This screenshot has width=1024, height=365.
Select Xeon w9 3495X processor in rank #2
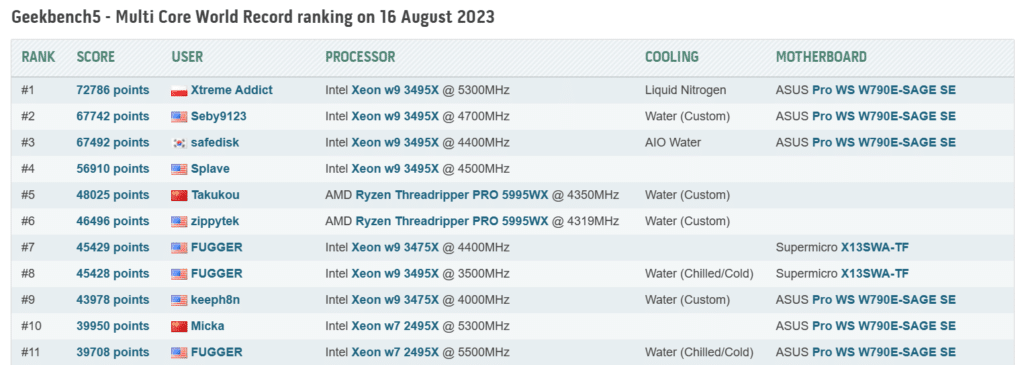point(395,116)
